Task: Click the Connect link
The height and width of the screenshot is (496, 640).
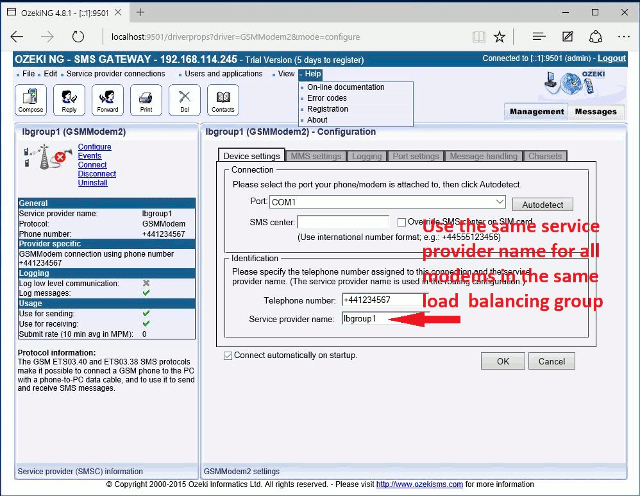Action: (x=92, y=165)
